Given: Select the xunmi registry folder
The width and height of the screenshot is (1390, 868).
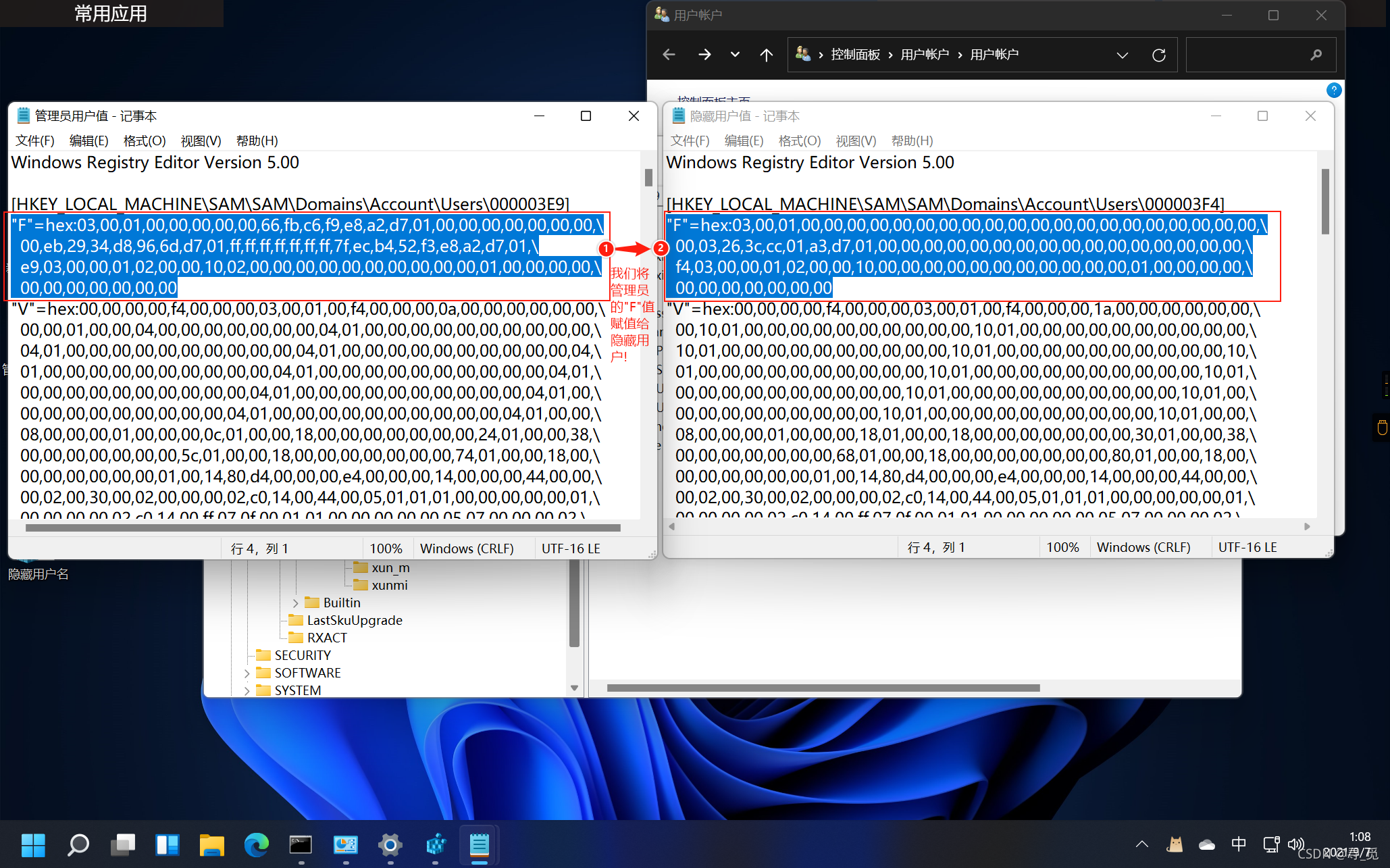Looking at the screenshot, I should (389, 585).
